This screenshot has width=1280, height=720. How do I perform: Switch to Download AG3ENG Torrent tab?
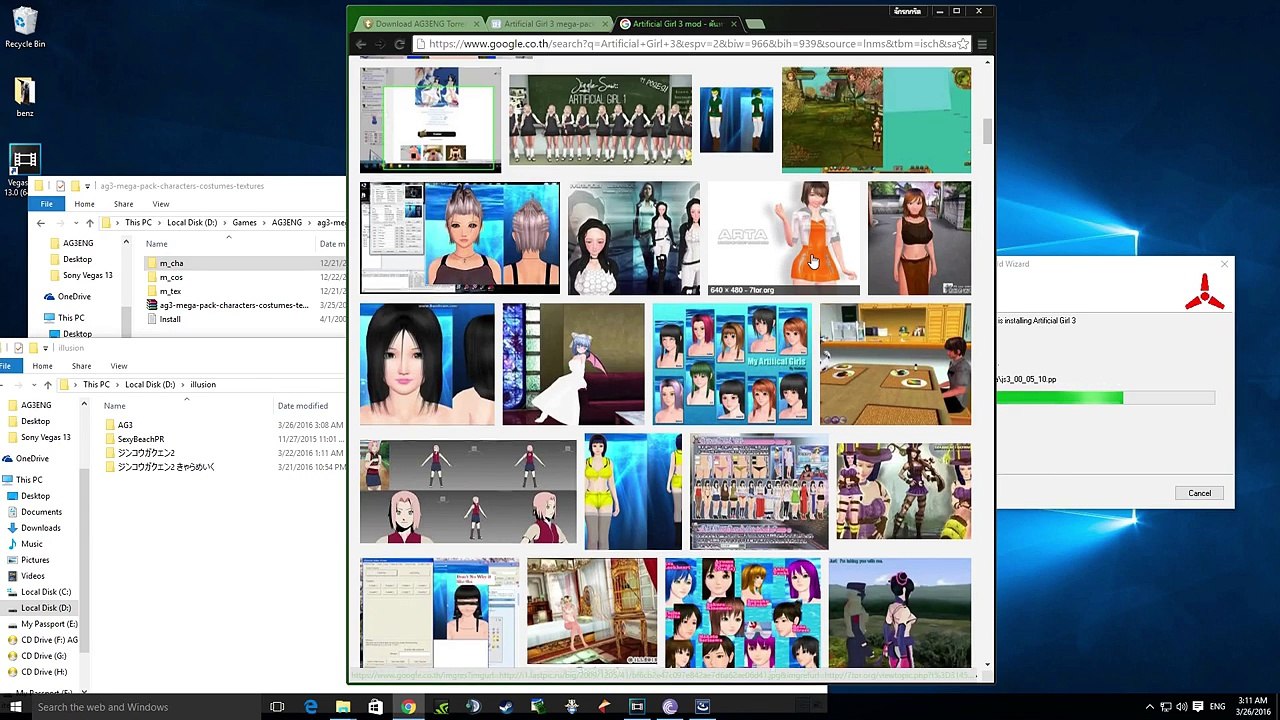coord(420,24)
